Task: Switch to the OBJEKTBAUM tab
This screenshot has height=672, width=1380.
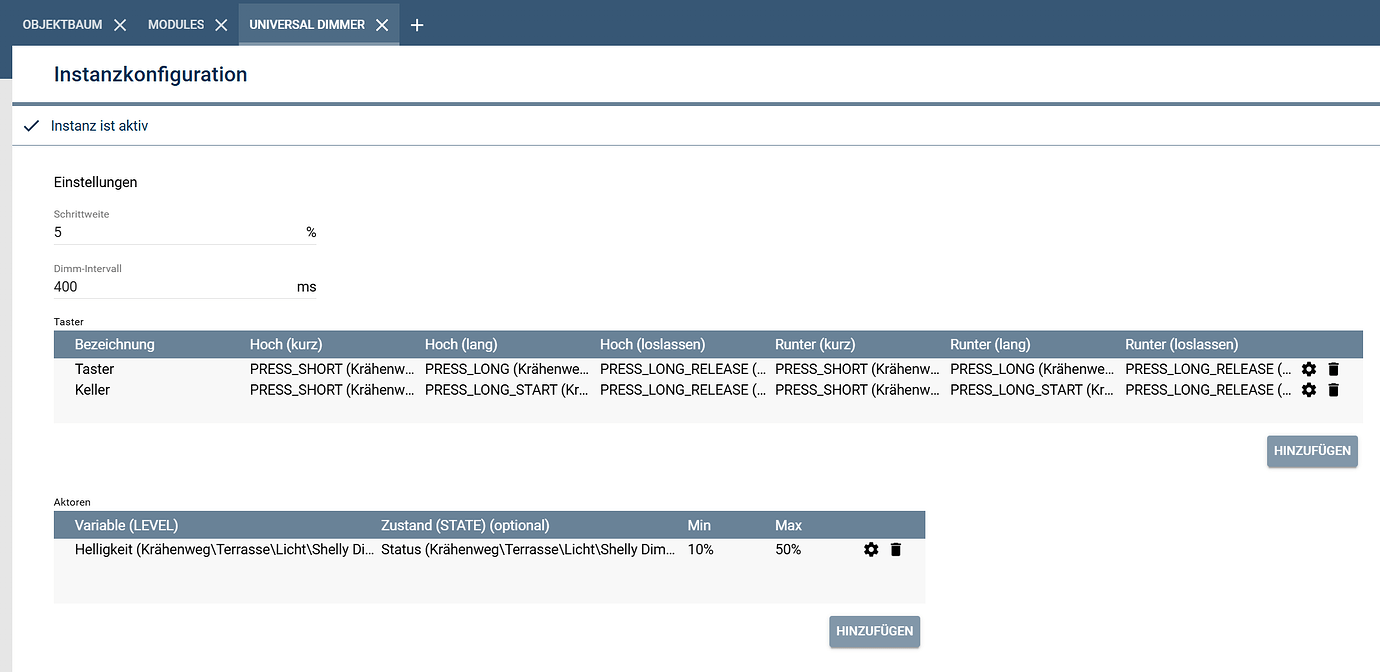Action: coord(62,24)
